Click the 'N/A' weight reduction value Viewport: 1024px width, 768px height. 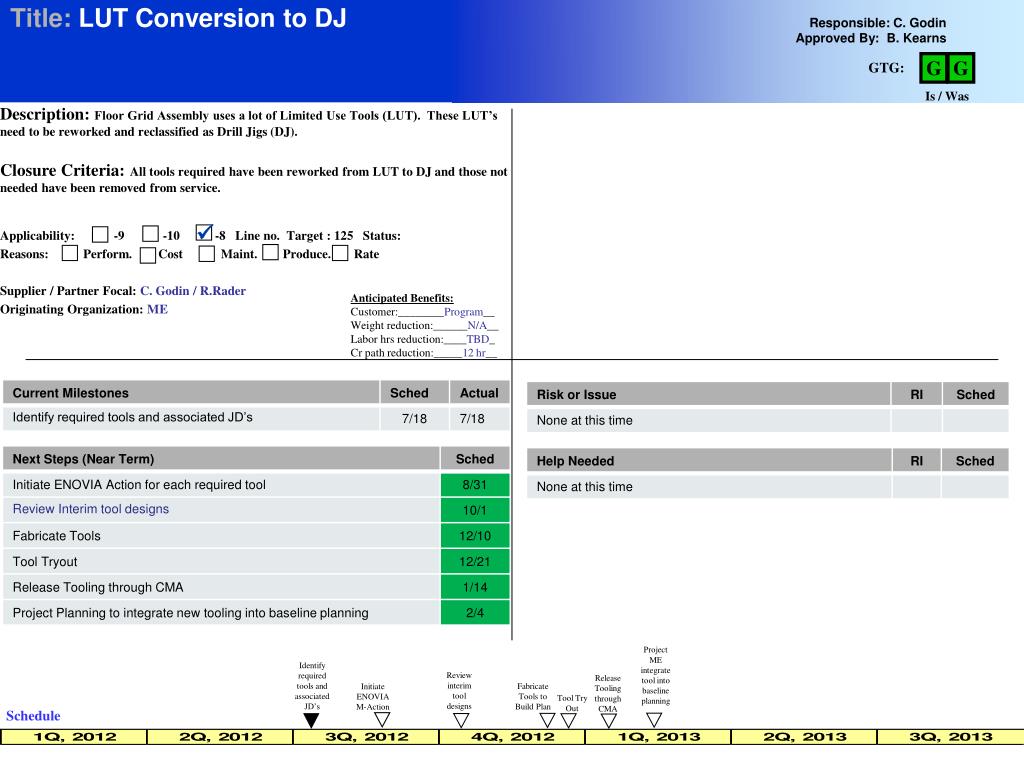(x=477, y=325)
